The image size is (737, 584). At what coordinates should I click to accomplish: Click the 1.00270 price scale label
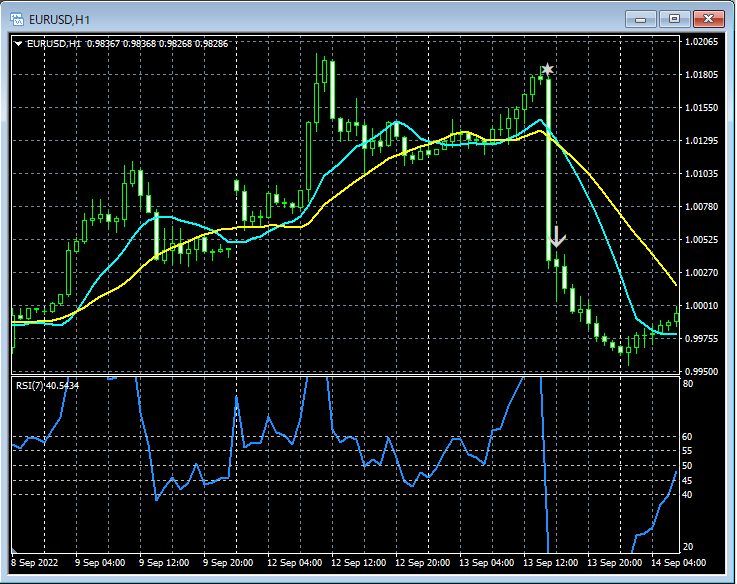(701, 273)
